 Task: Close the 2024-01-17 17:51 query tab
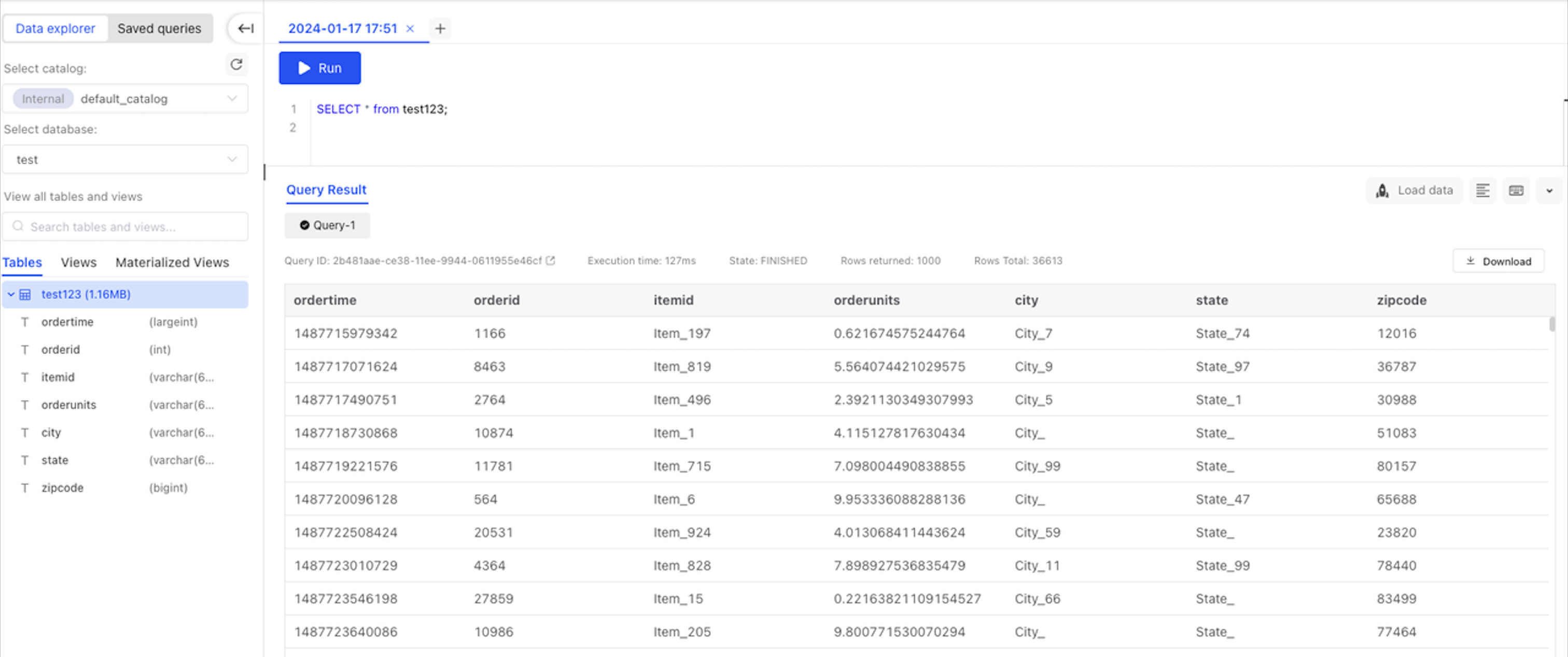point(410,28)
